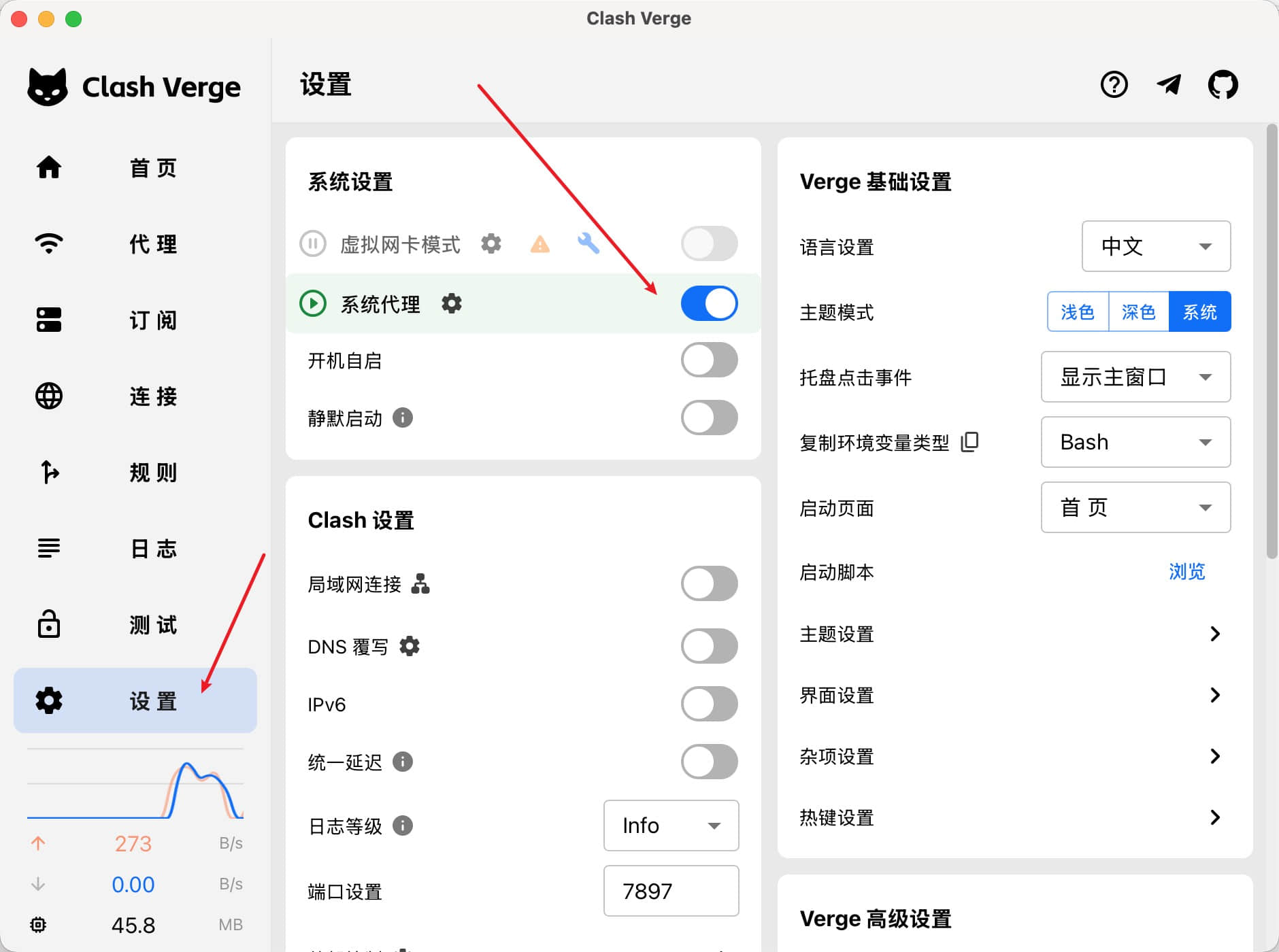
Task: Open system proxy gear settings
Action: (452, 303)
